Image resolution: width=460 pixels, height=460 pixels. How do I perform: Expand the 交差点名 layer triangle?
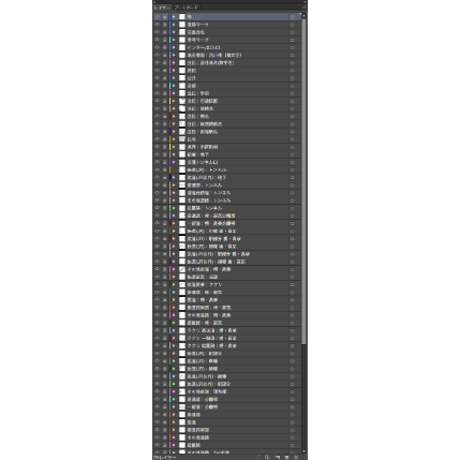coord(174,32)
